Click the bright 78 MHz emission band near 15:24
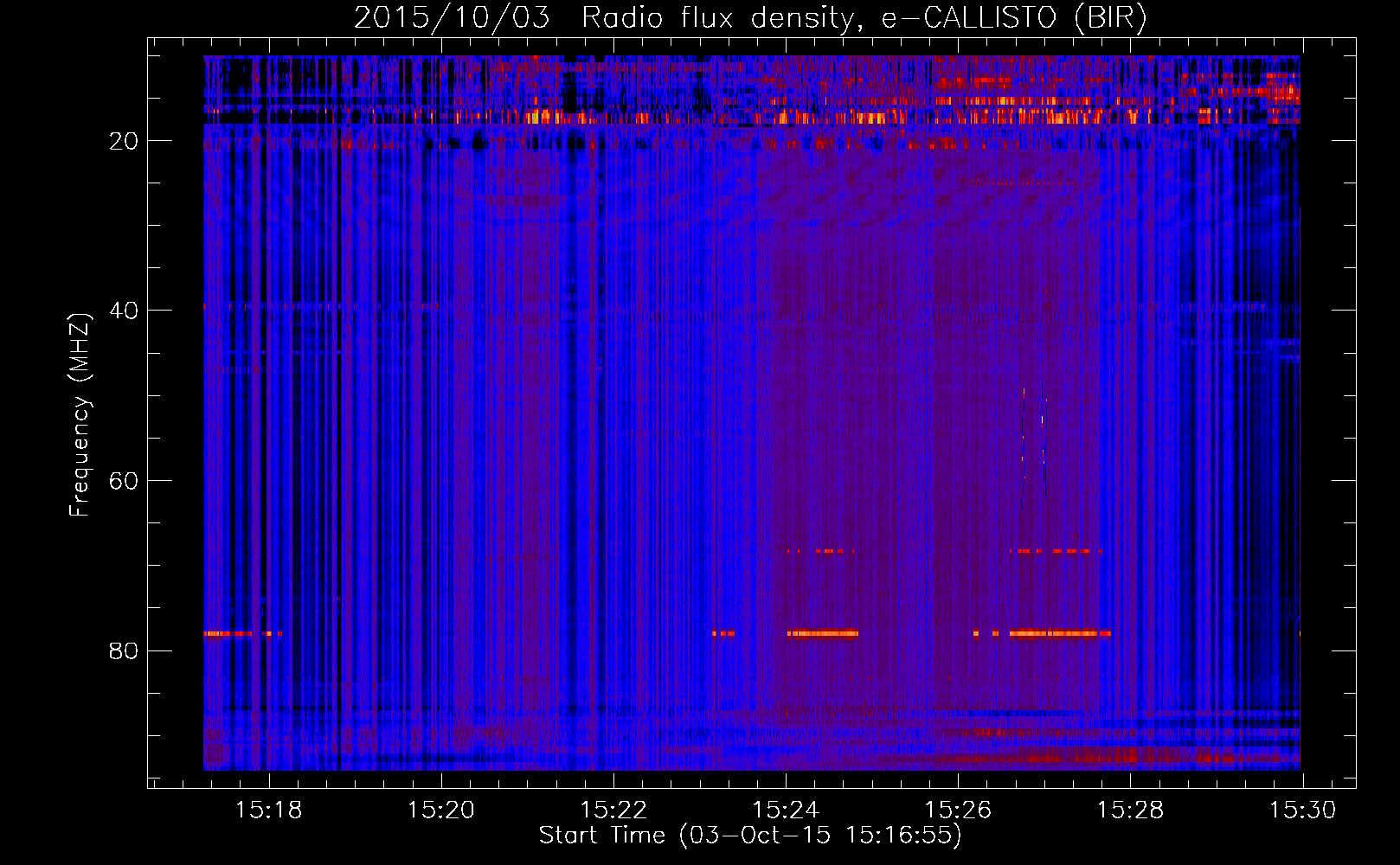 point(823,633)
